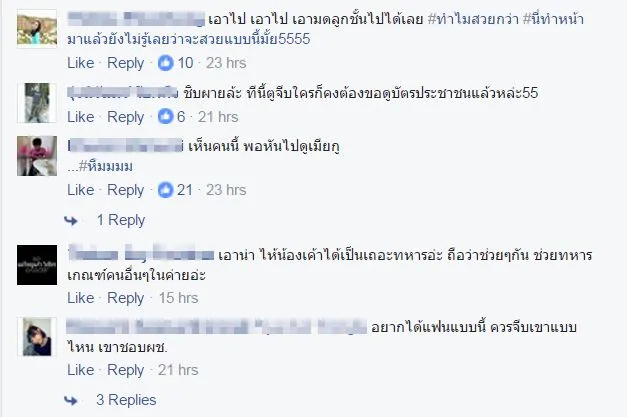
Task: Open the first commenter's outdoor profile photo
Action: [37, 29]
